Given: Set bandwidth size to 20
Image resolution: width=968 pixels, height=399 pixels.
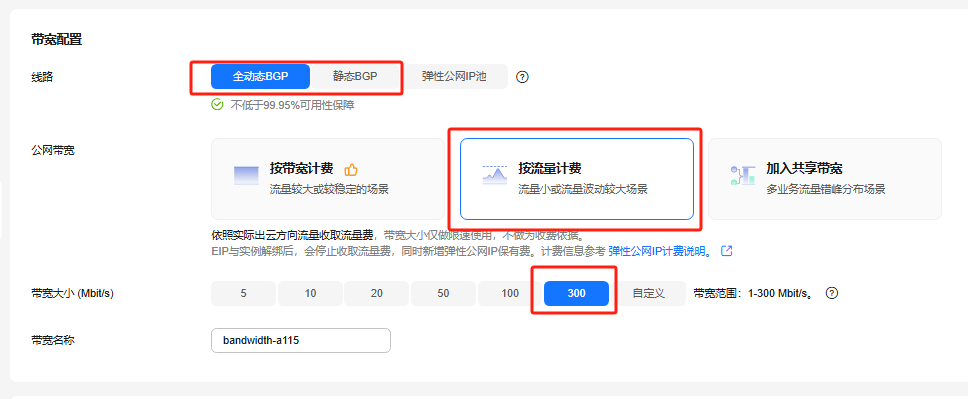Looking at the screenshot, I should 377,293.
